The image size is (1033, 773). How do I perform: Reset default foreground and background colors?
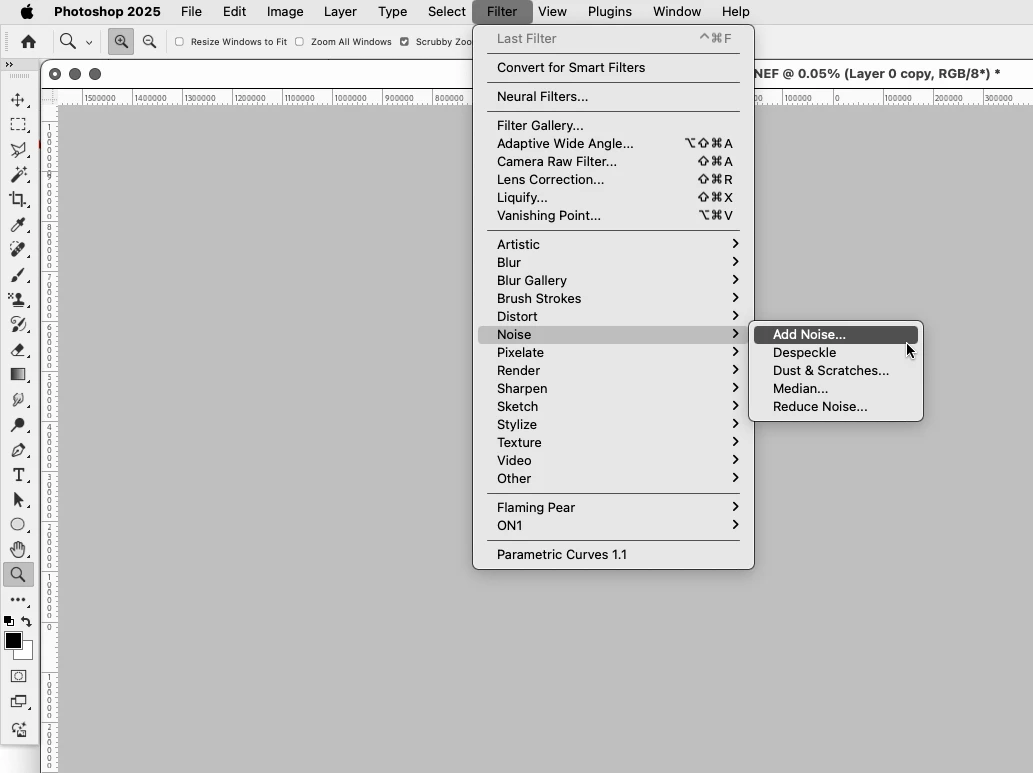click(x=9, y=621)
